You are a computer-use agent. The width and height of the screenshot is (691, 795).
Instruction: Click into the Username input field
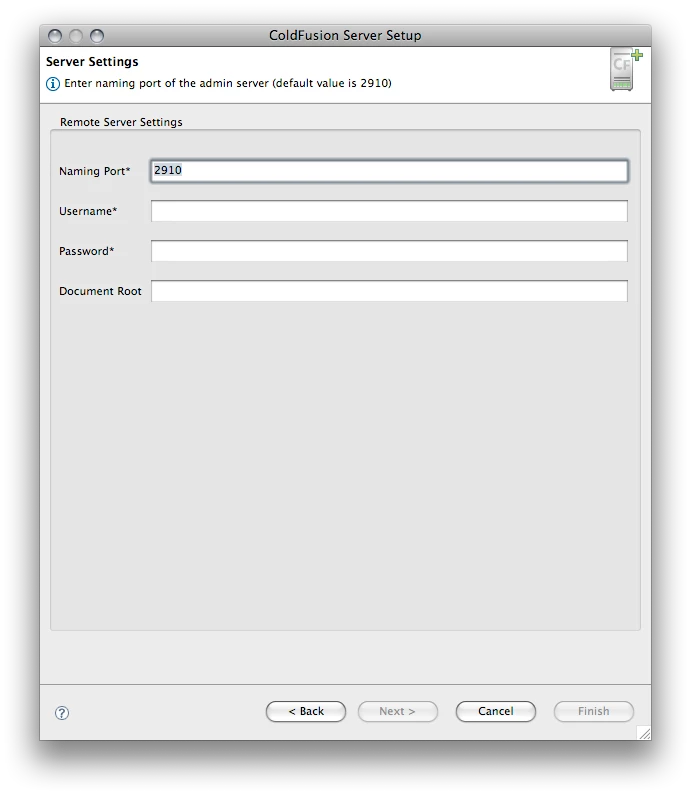(x=389, y=211)
